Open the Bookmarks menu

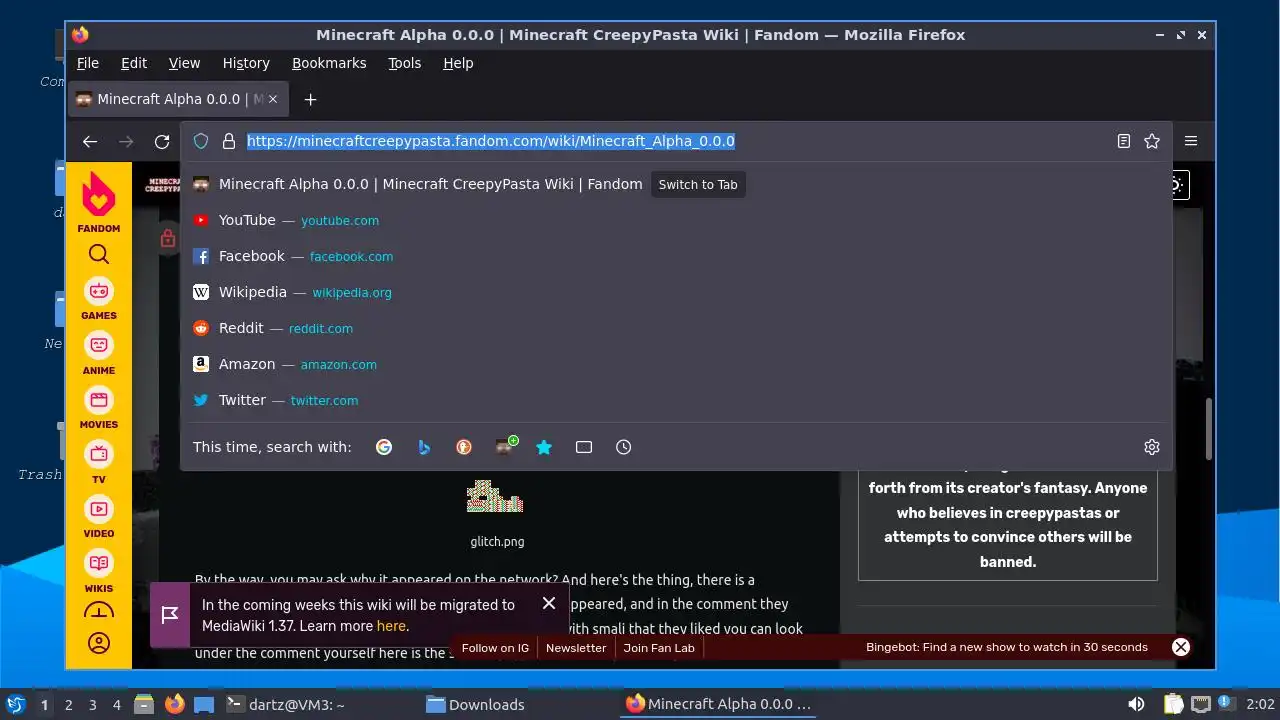[329, 63]
